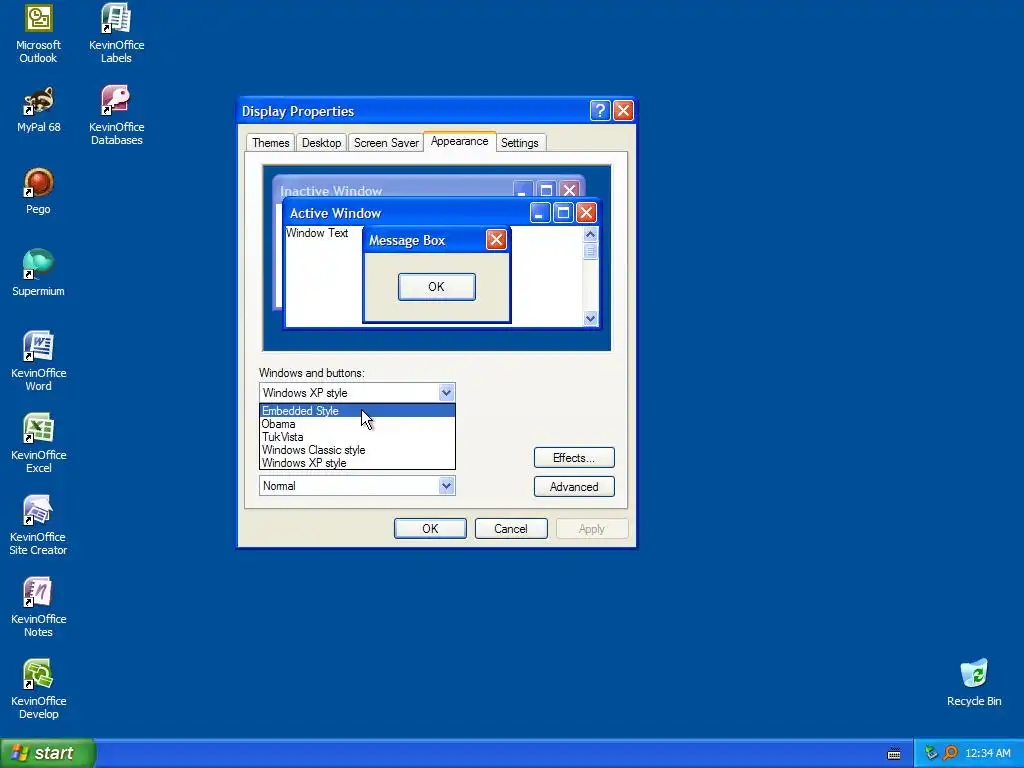Switch to the Desktop tab

click(x=321, y=143)
